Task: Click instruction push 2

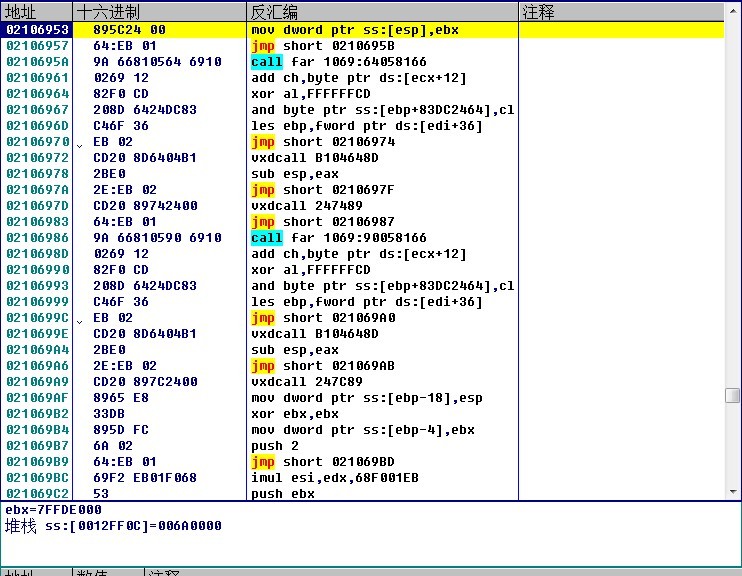Action: pos(275,446)
